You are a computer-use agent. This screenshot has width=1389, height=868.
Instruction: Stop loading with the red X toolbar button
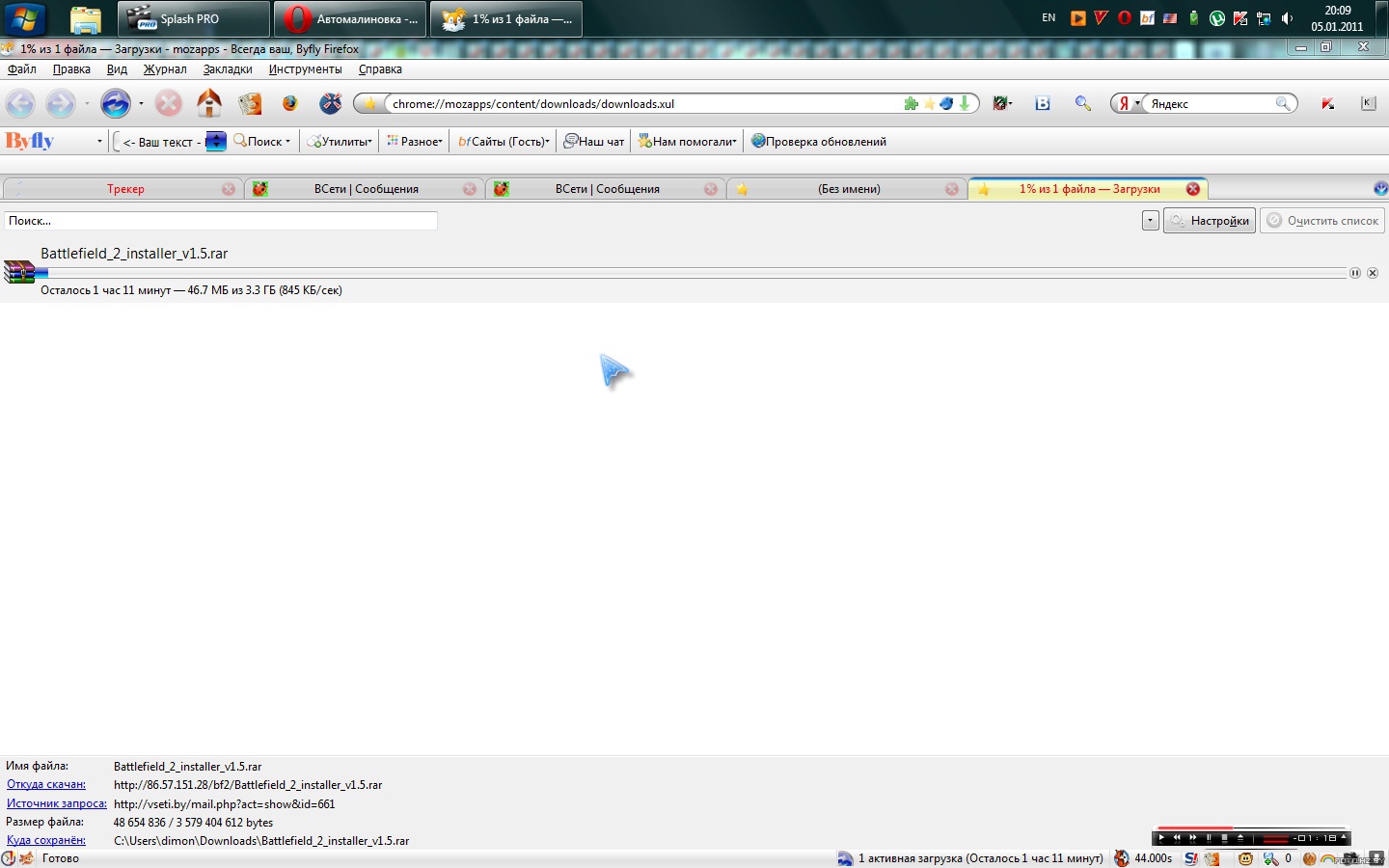pyautogui.click(x=169, y=103)
